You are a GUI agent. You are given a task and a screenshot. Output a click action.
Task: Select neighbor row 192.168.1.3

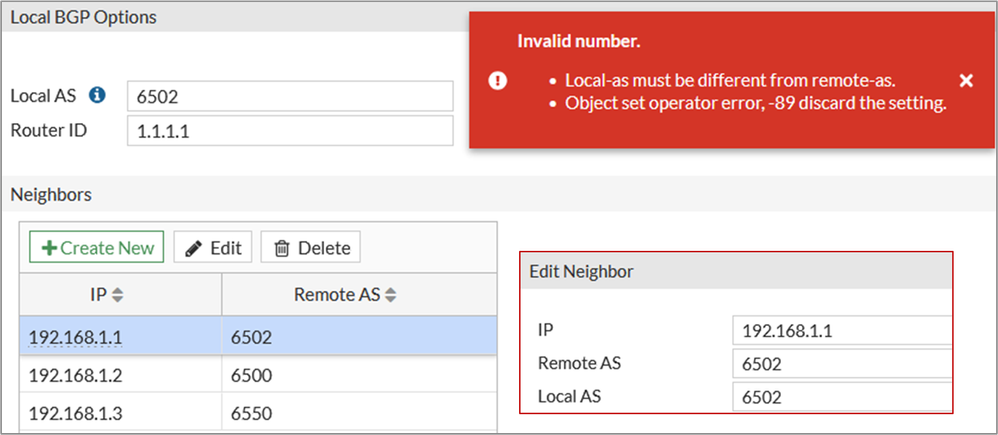click(120, 413)
